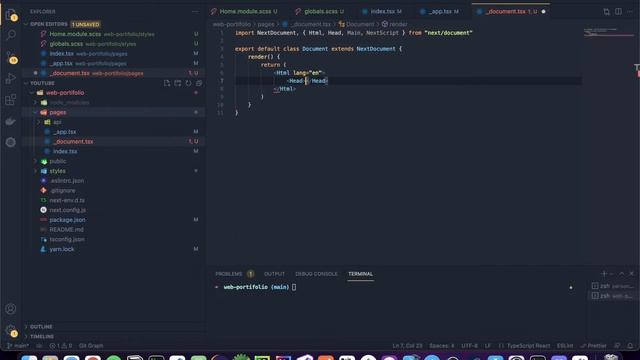Open tsconfig.json in the file tree
The width and height of the screenshot is (640, 360).
click(x=67, y=239)
